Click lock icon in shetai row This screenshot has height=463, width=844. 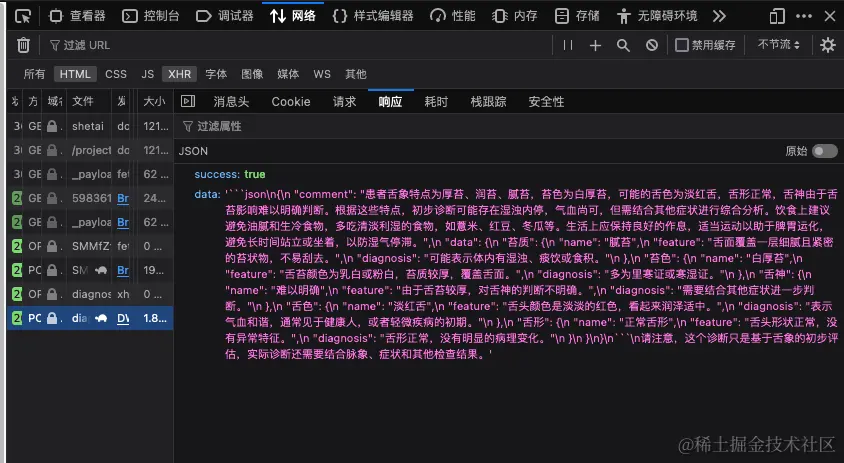[x=52, y=126]
